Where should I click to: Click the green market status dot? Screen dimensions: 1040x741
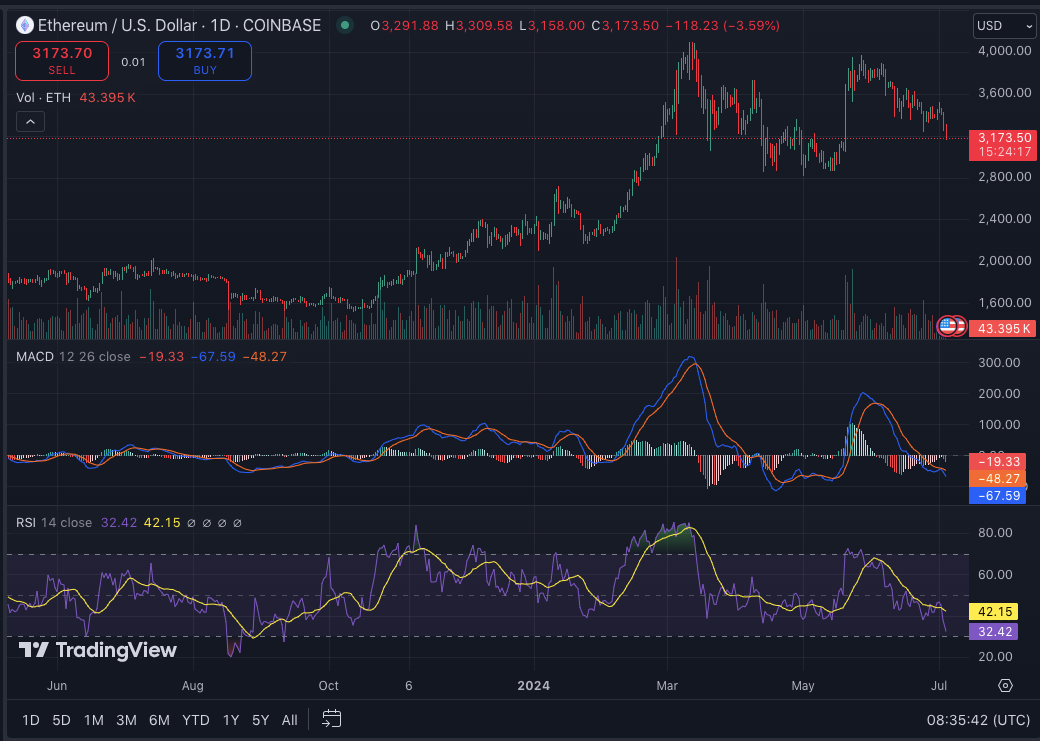(344, 26)
